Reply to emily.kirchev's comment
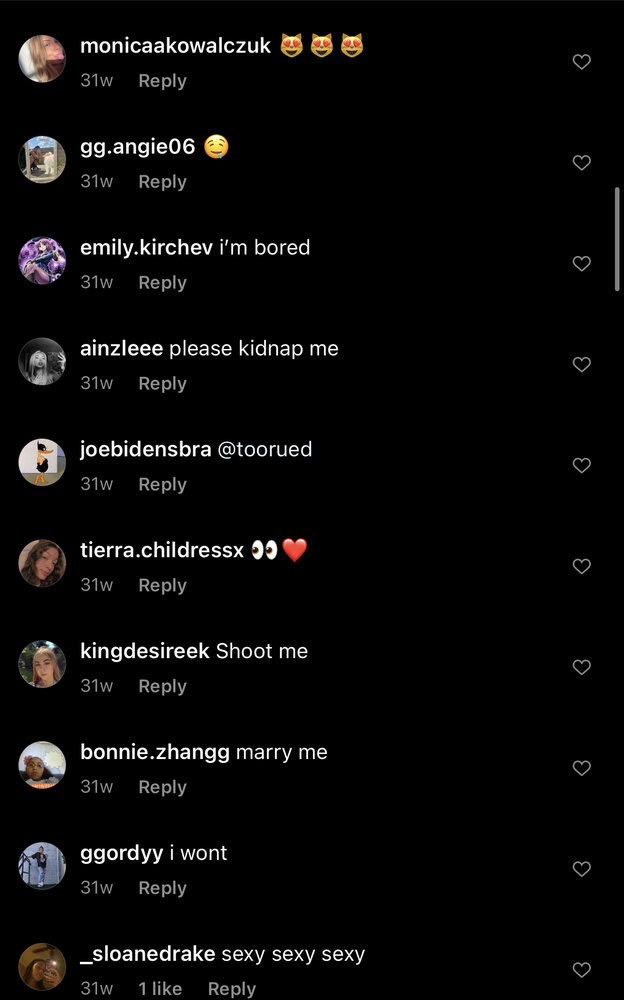This screenshot has height=1000, width=624. 163,283
